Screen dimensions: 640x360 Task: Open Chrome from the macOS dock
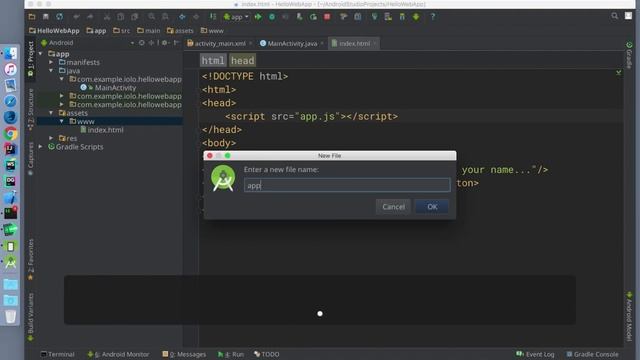coord(11,133)
